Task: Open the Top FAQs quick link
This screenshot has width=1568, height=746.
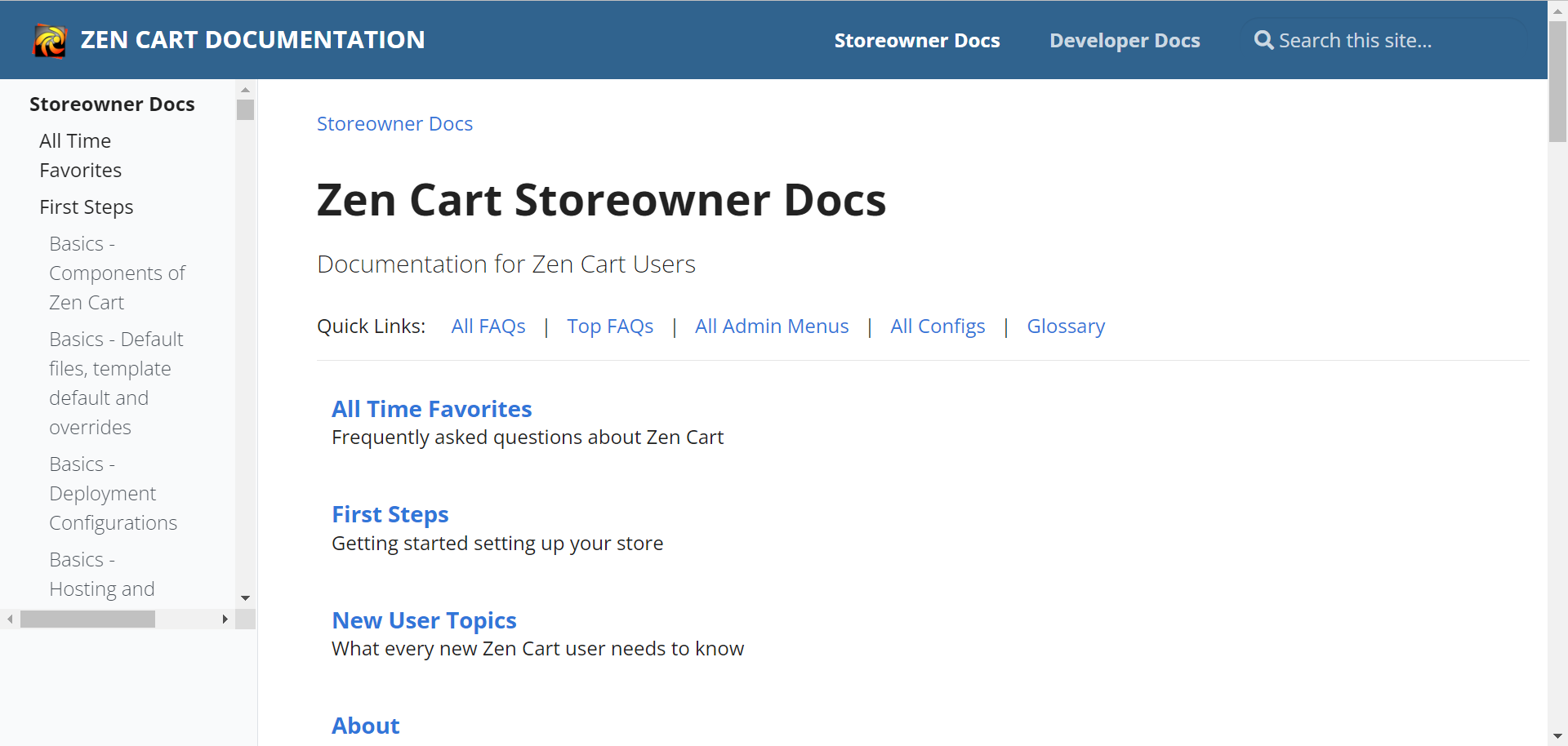Action: pyautogui.click(x=610, y=326)
